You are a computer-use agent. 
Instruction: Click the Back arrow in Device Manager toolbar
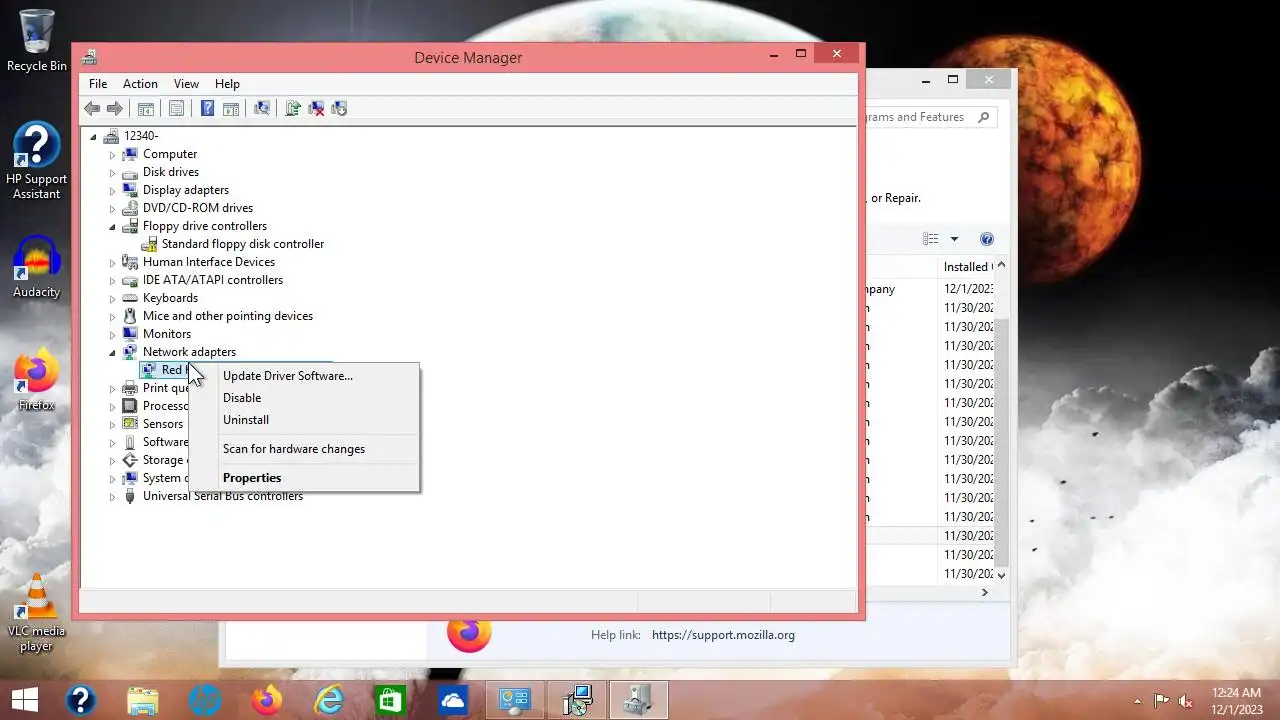click(x=92, y=108)
